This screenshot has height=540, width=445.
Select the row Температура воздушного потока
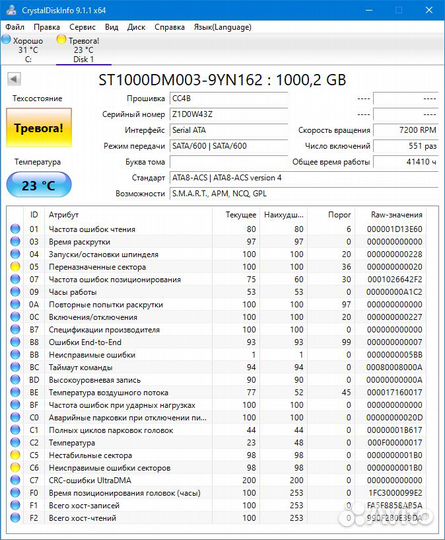coord(217,392)
